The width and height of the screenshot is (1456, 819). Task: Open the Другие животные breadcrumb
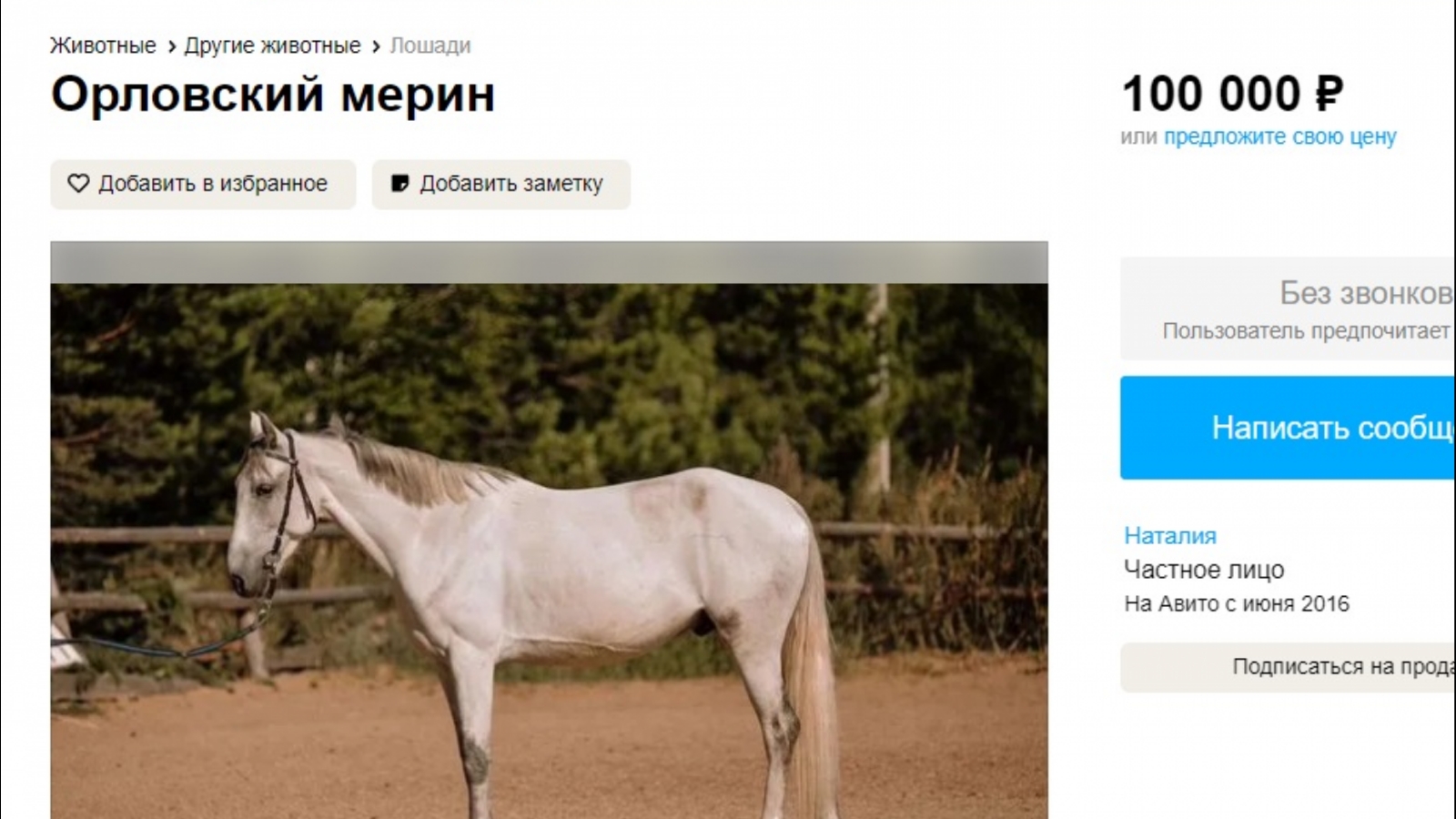coord(272,45)
